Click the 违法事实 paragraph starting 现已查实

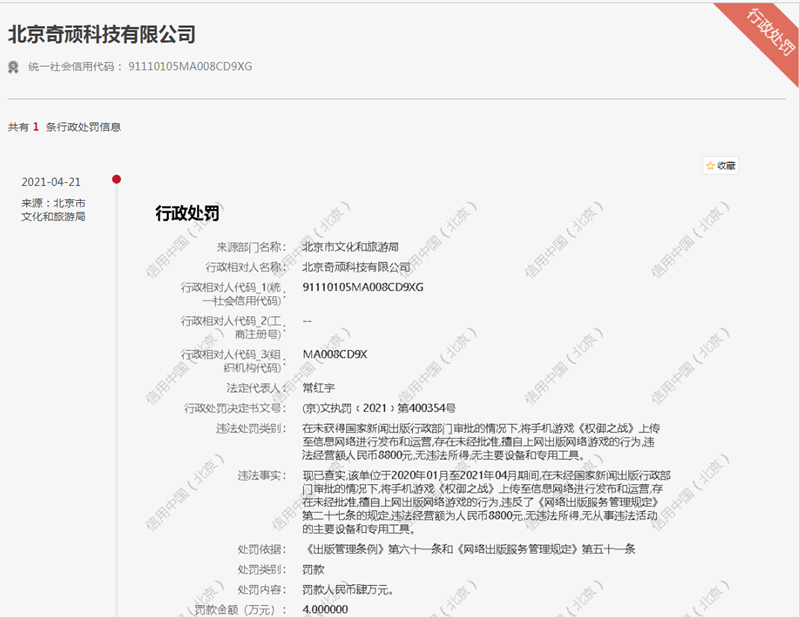point(486,502)
